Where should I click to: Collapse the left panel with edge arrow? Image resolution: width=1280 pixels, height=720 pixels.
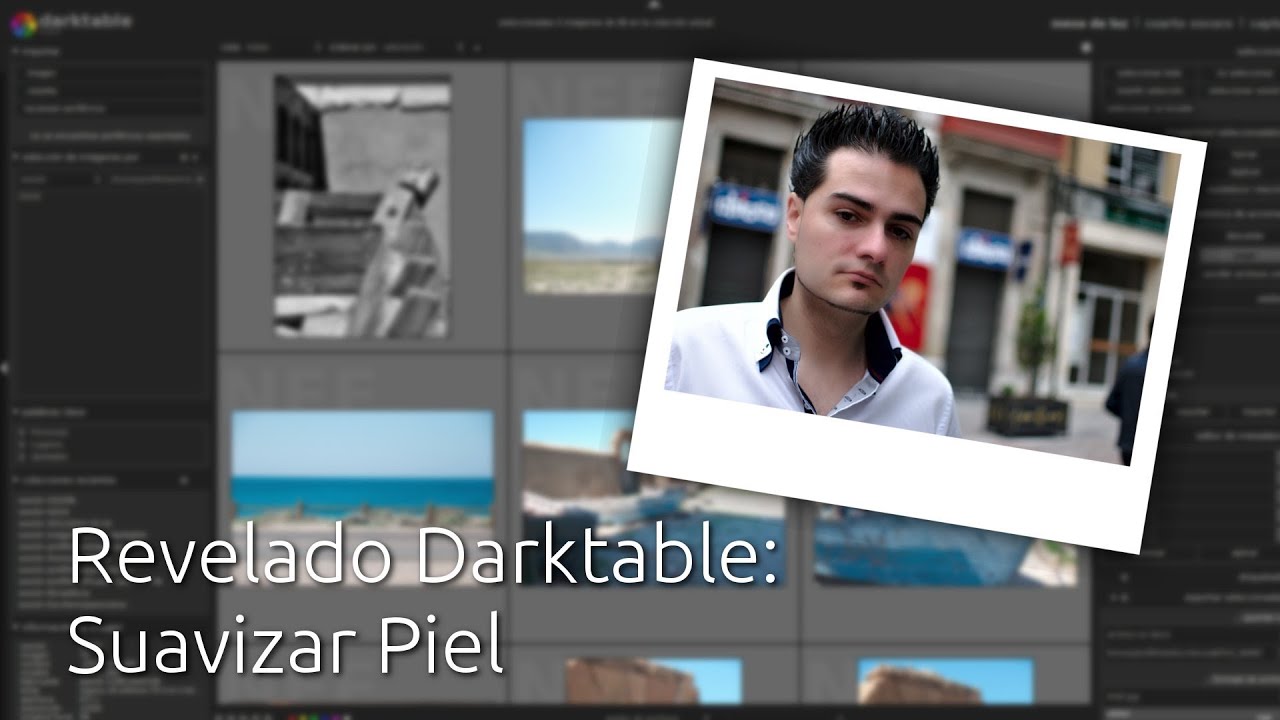click(4, 369)
